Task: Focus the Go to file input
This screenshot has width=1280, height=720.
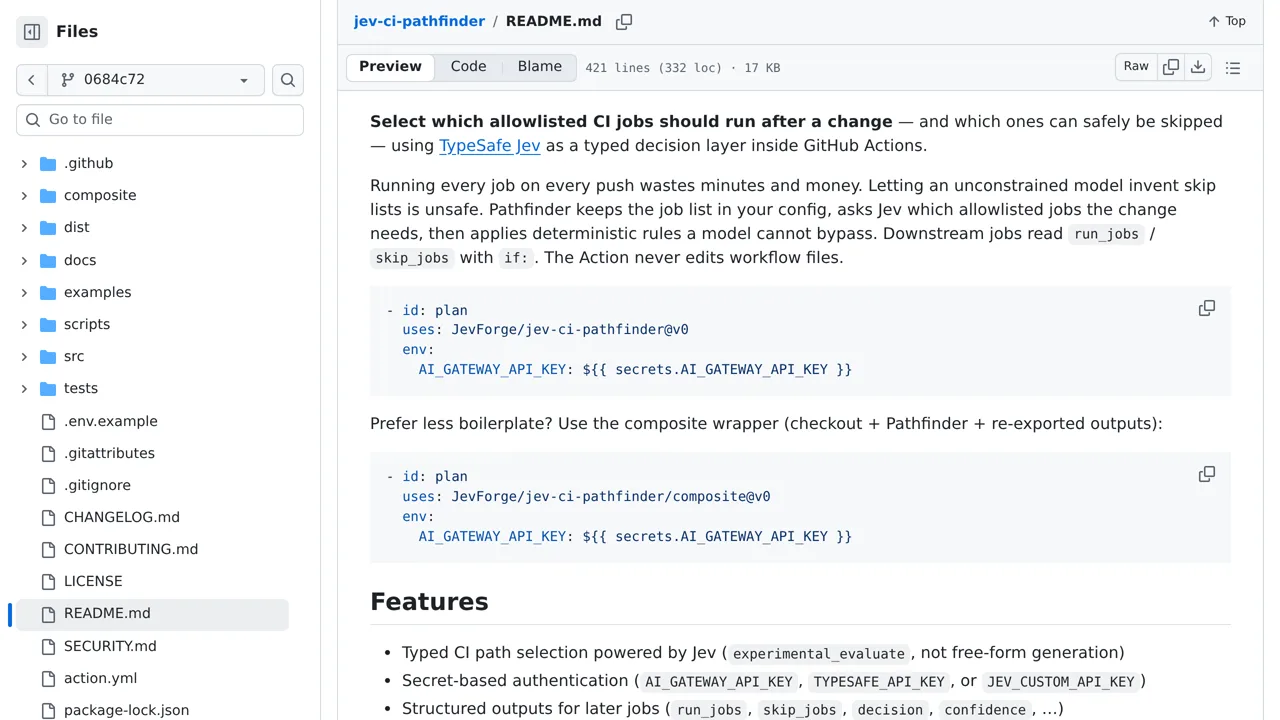Action: (x=160, y=120)
